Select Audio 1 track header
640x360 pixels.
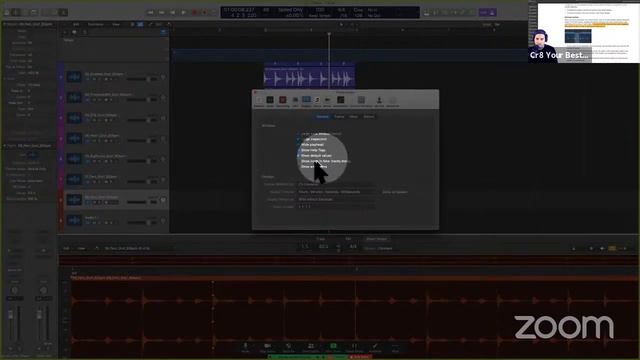pos(116,220)
